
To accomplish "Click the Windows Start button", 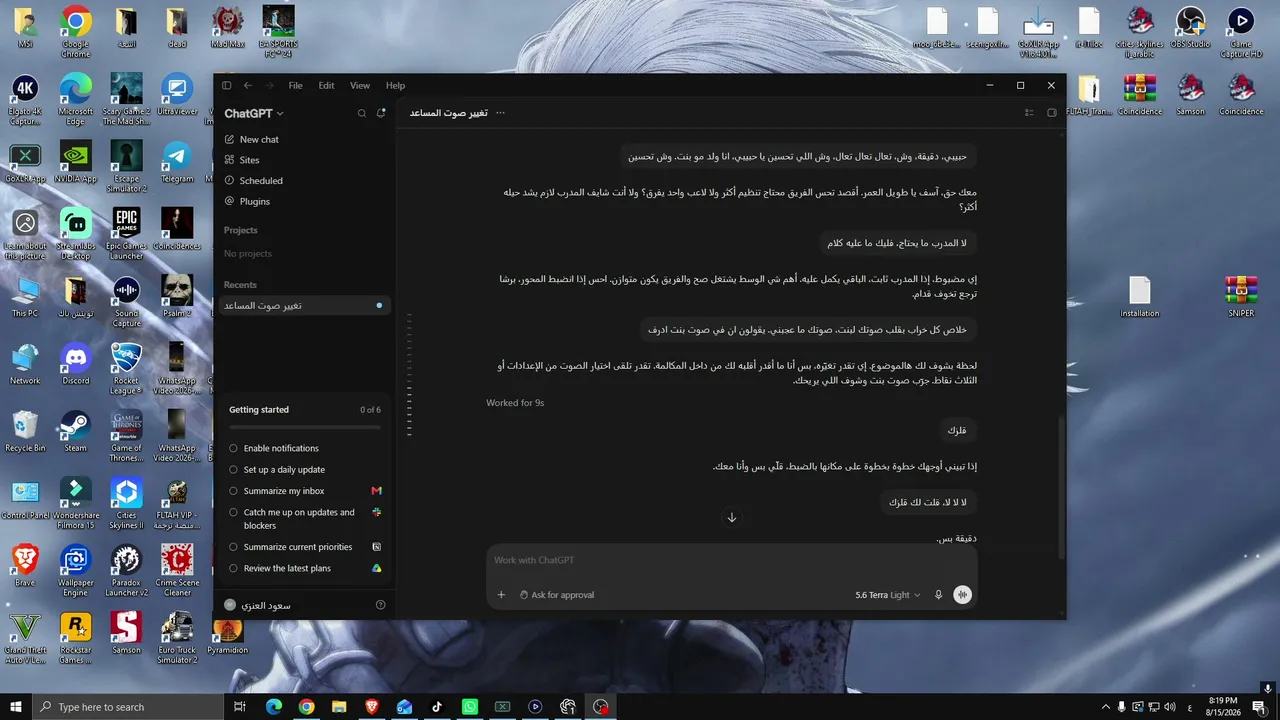I will pos(16,707).
